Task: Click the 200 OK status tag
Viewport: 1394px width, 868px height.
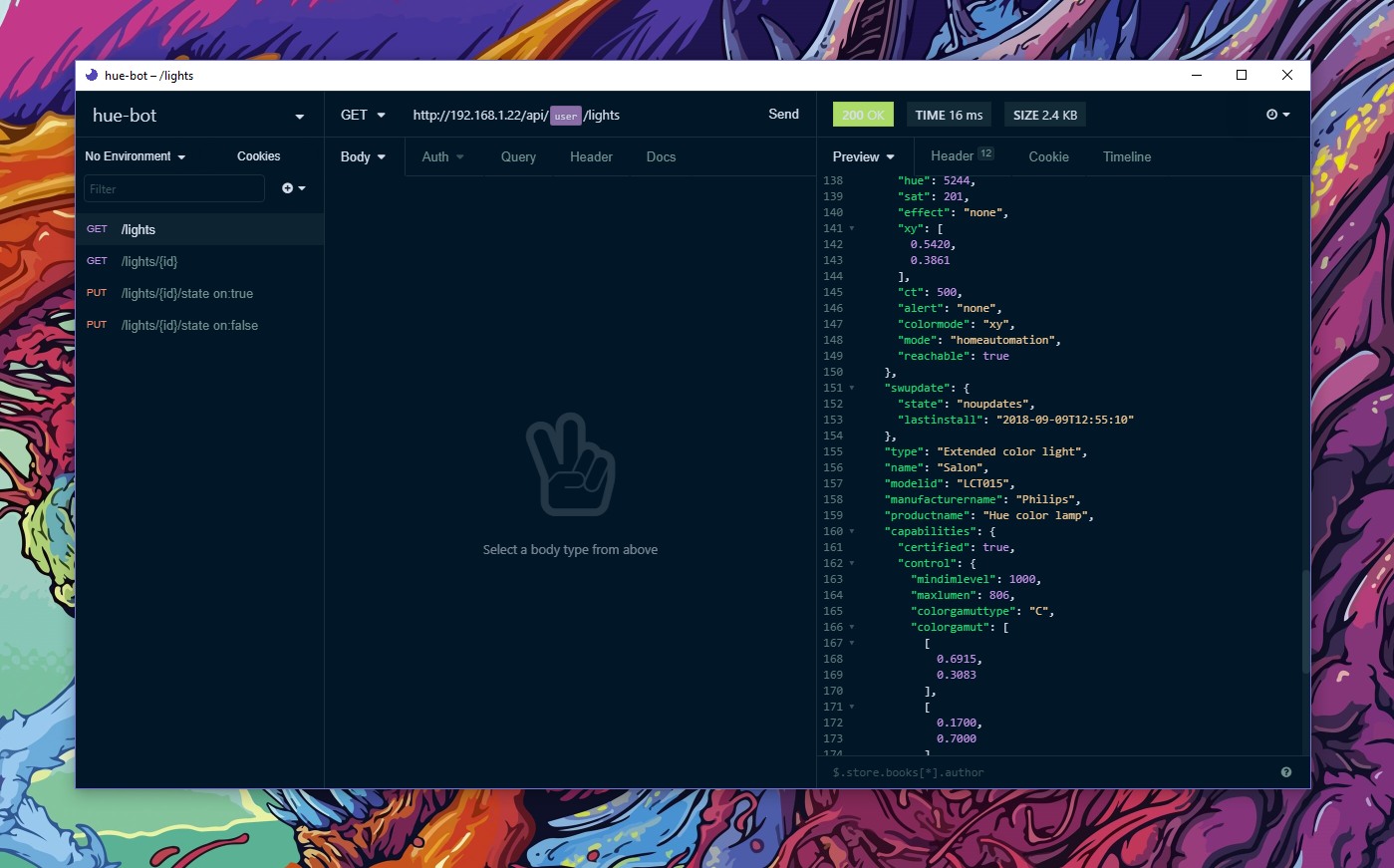Action: [x=863, y=115]
